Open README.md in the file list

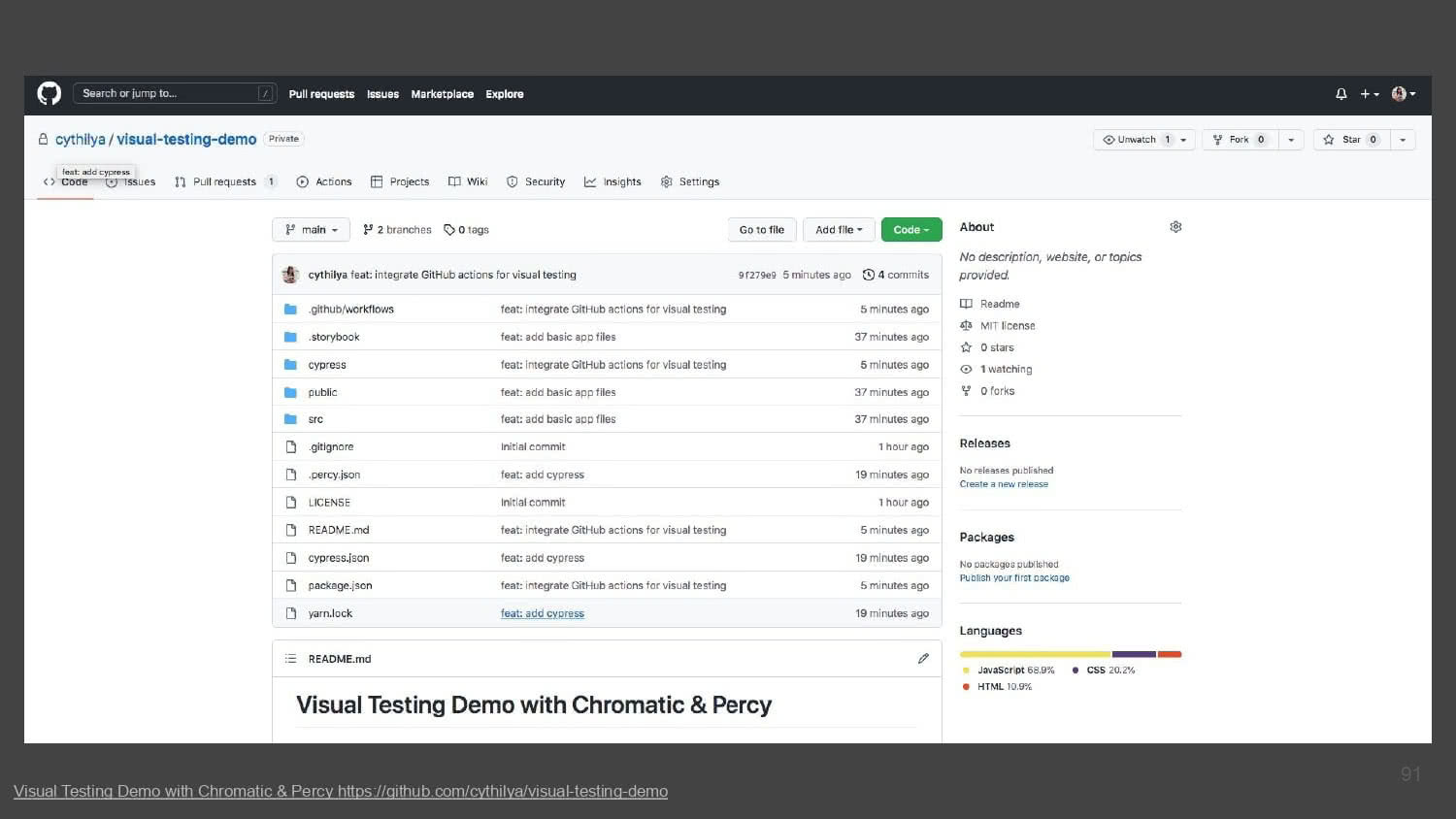[339, 530]
